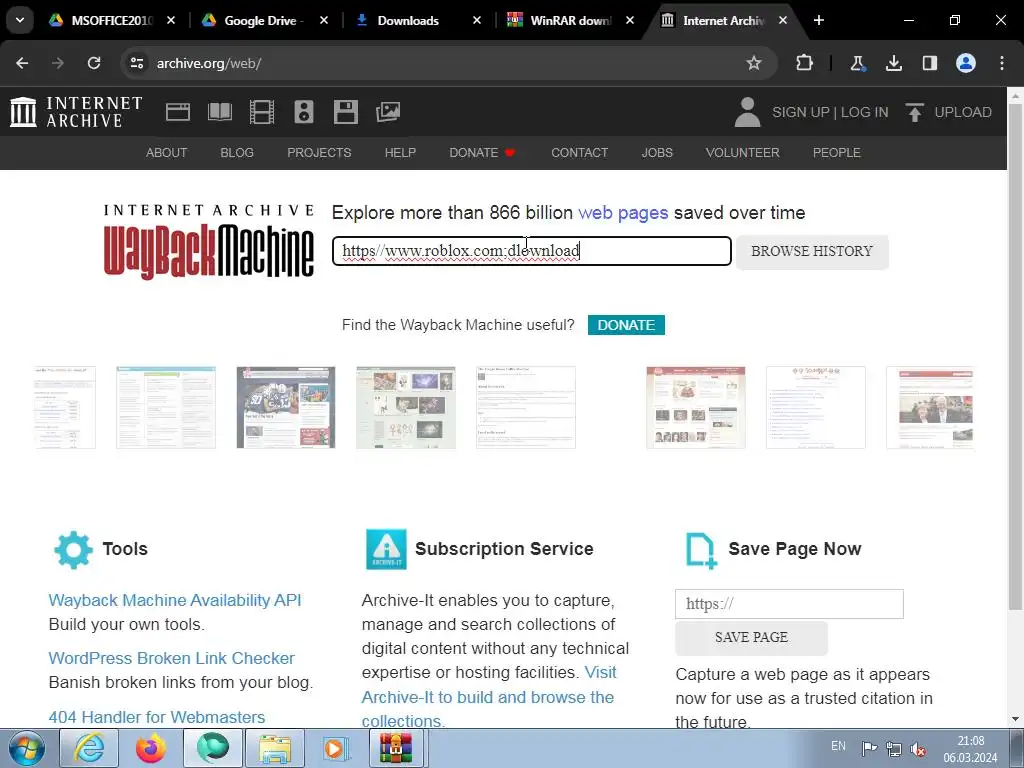
Task: Launch Internet Explorer from taskbar
Action: pos(89,748)
